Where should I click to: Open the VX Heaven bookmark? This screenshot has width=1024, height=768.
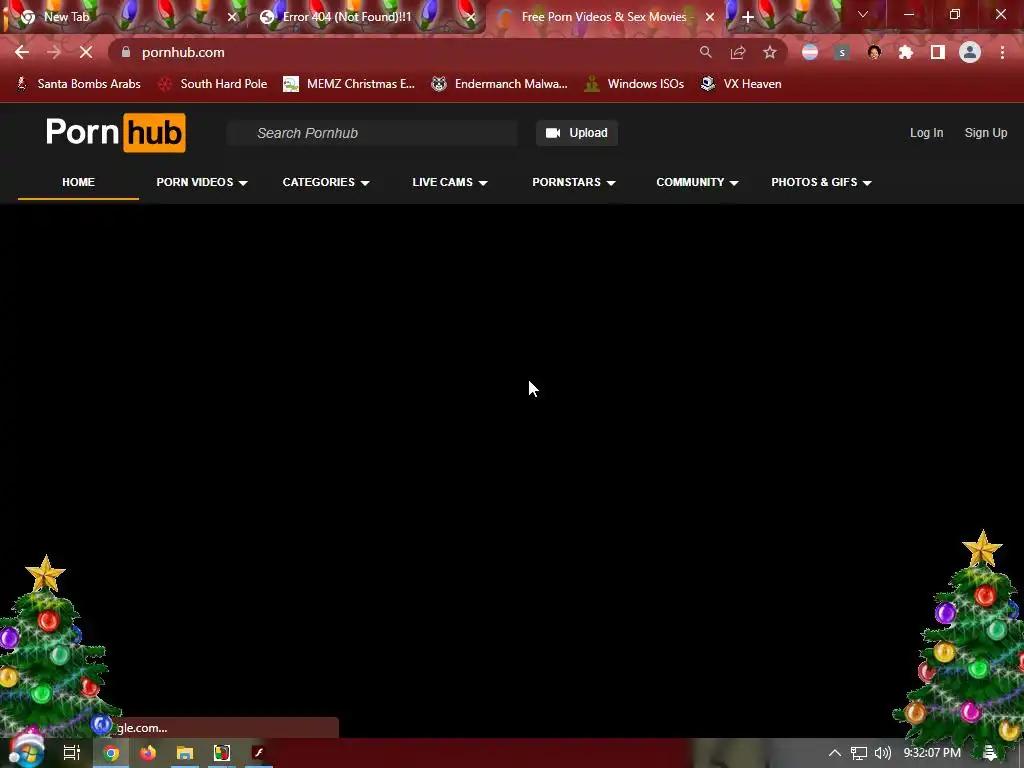point(741,84)
